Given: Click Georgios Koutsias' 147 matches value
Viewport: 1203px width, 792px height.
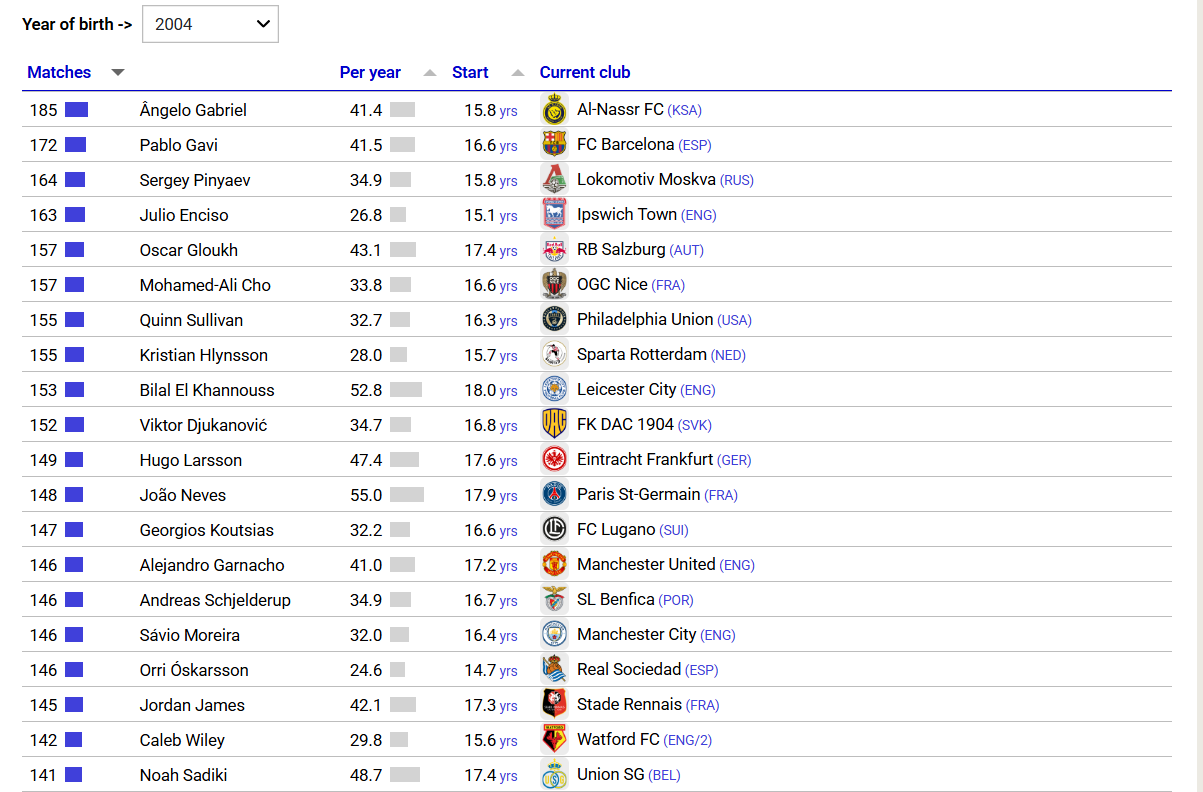Looking at the screenshot, I should (44, 530).
